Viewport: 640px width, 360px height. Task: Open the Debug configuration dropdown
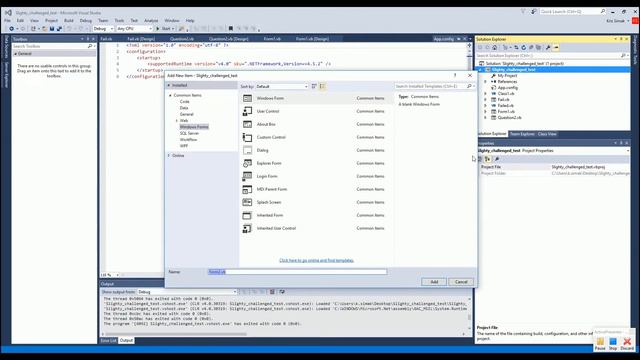click(x=103, y=29)
